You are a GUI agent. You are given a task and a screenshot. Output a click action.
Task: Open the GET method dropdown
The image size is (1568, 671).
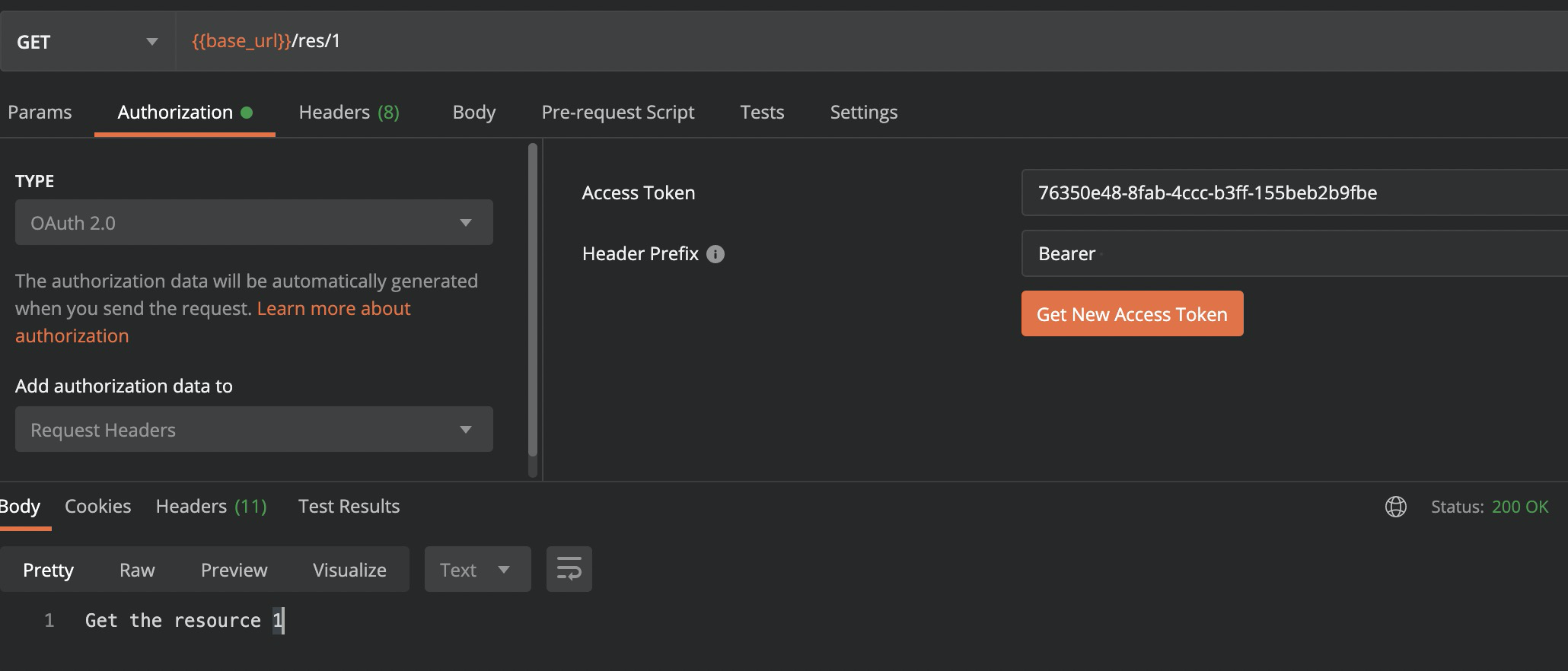click(x=88, y=42)
